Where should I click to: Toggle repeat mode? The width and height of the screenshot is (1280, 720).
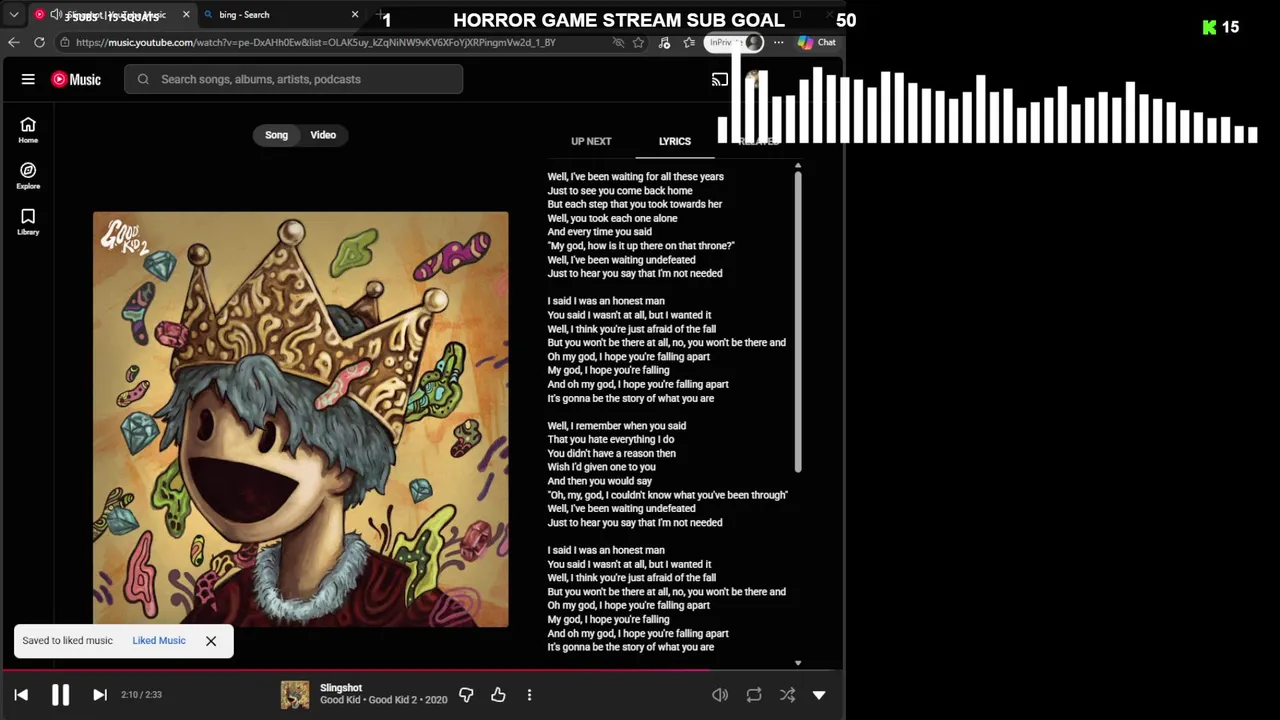tap(754, 694)
